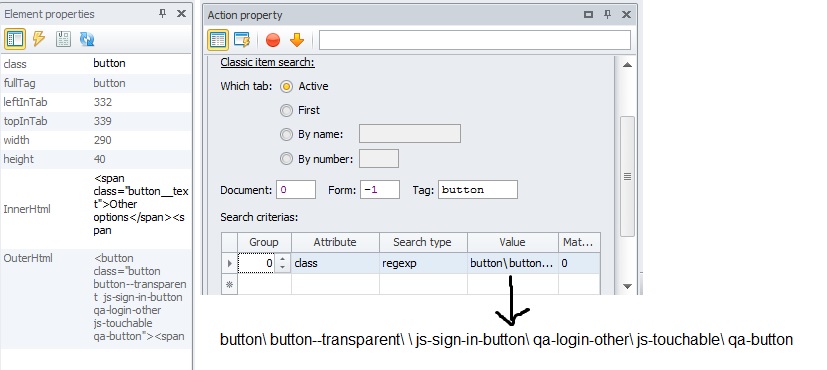Click the lightning bolt icon in Element properties
This screenshot has width=827, height=370.
coord(39,38)
